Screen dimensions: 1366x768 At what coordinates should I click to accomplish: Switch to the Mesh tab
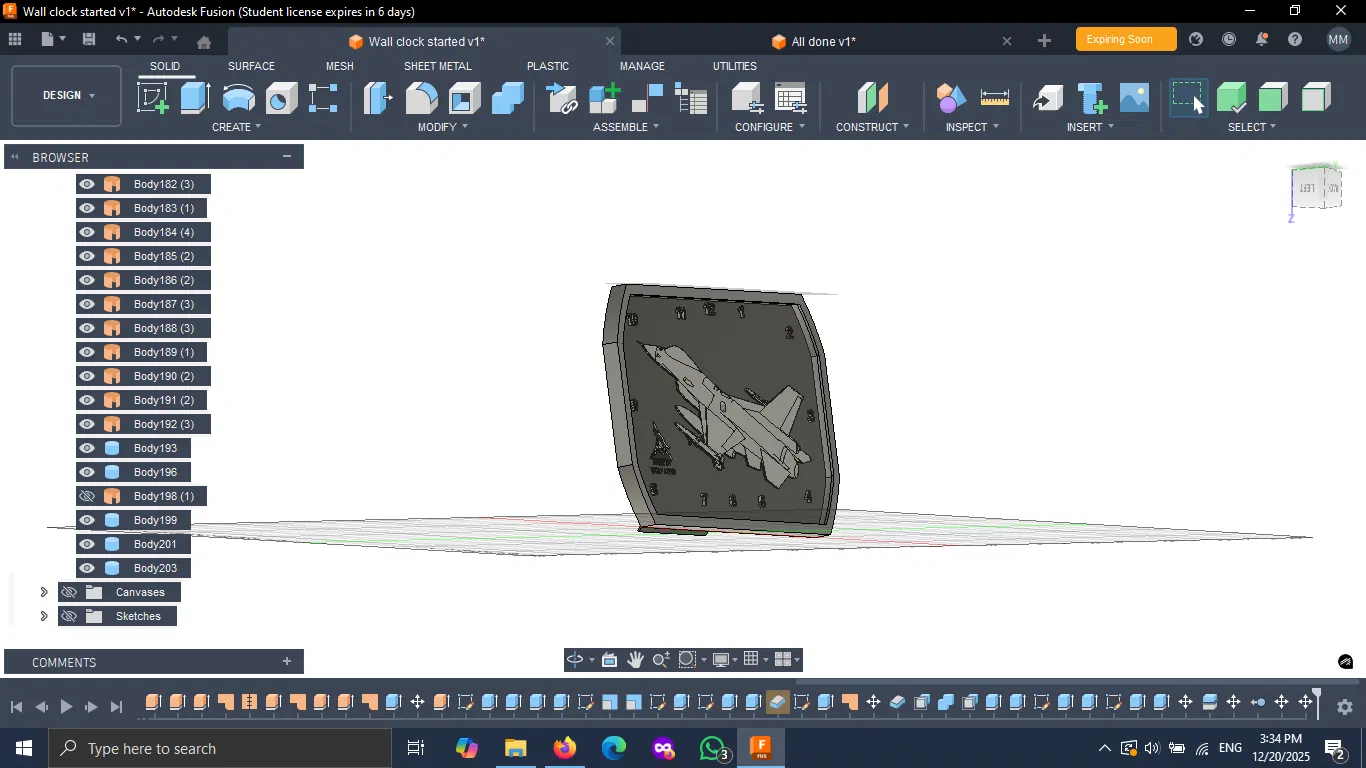click(340, 66)
